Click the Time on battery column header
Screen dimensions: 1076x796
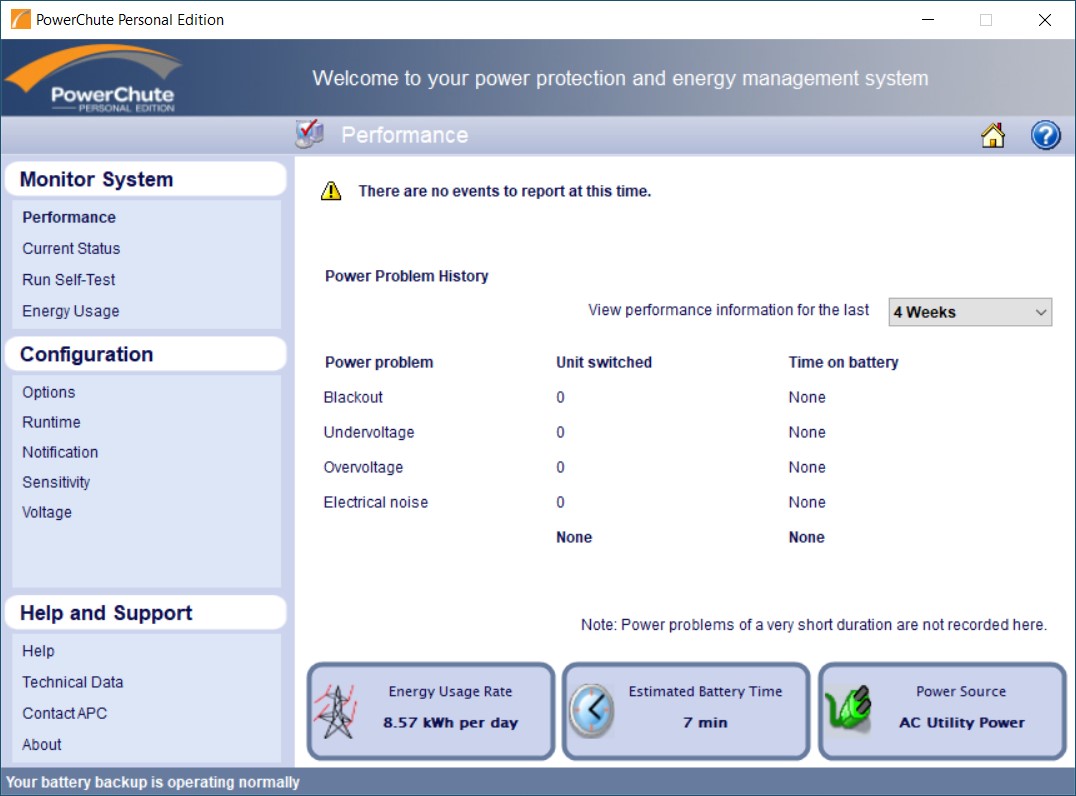(843, 362)
